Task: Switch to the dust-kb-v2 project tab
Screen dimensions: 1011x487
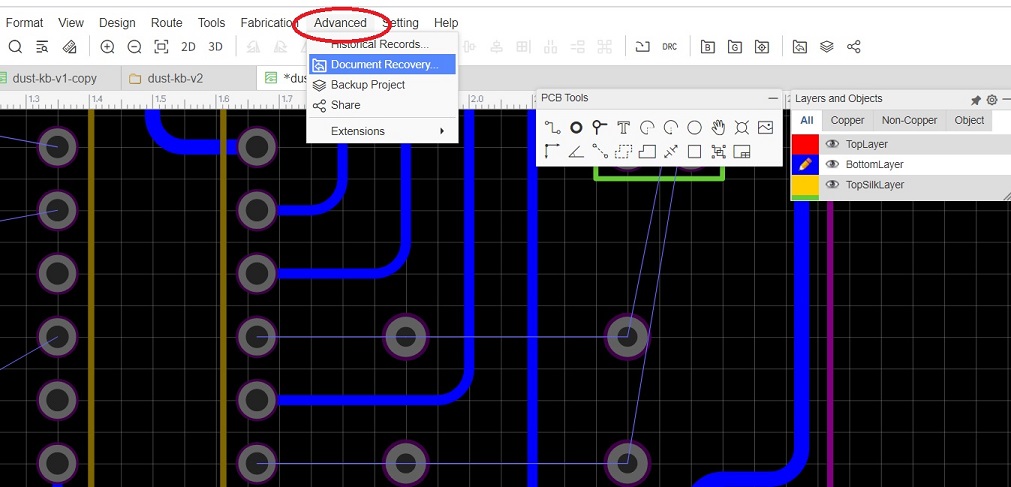Action: (175, 78)
